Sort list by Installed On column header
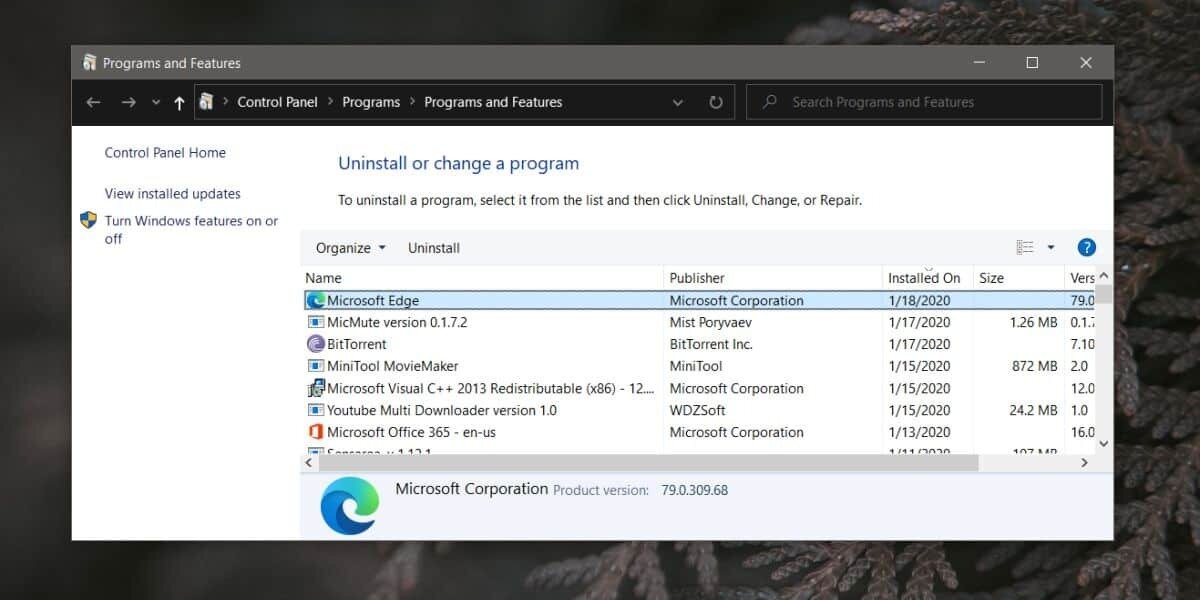Screen dimensions: 1200x600 [925, 277]
